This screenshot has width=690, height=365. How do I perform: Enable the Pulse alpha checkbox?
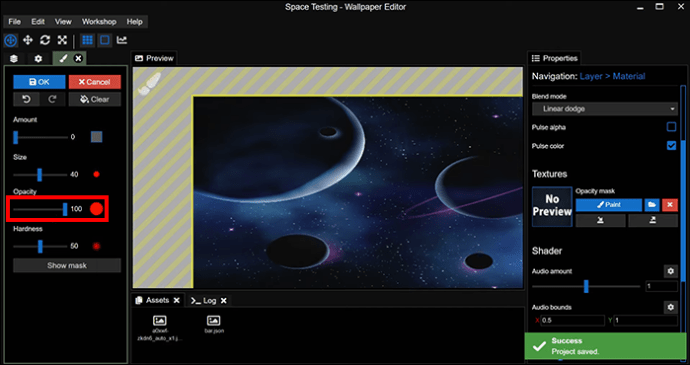671,127
